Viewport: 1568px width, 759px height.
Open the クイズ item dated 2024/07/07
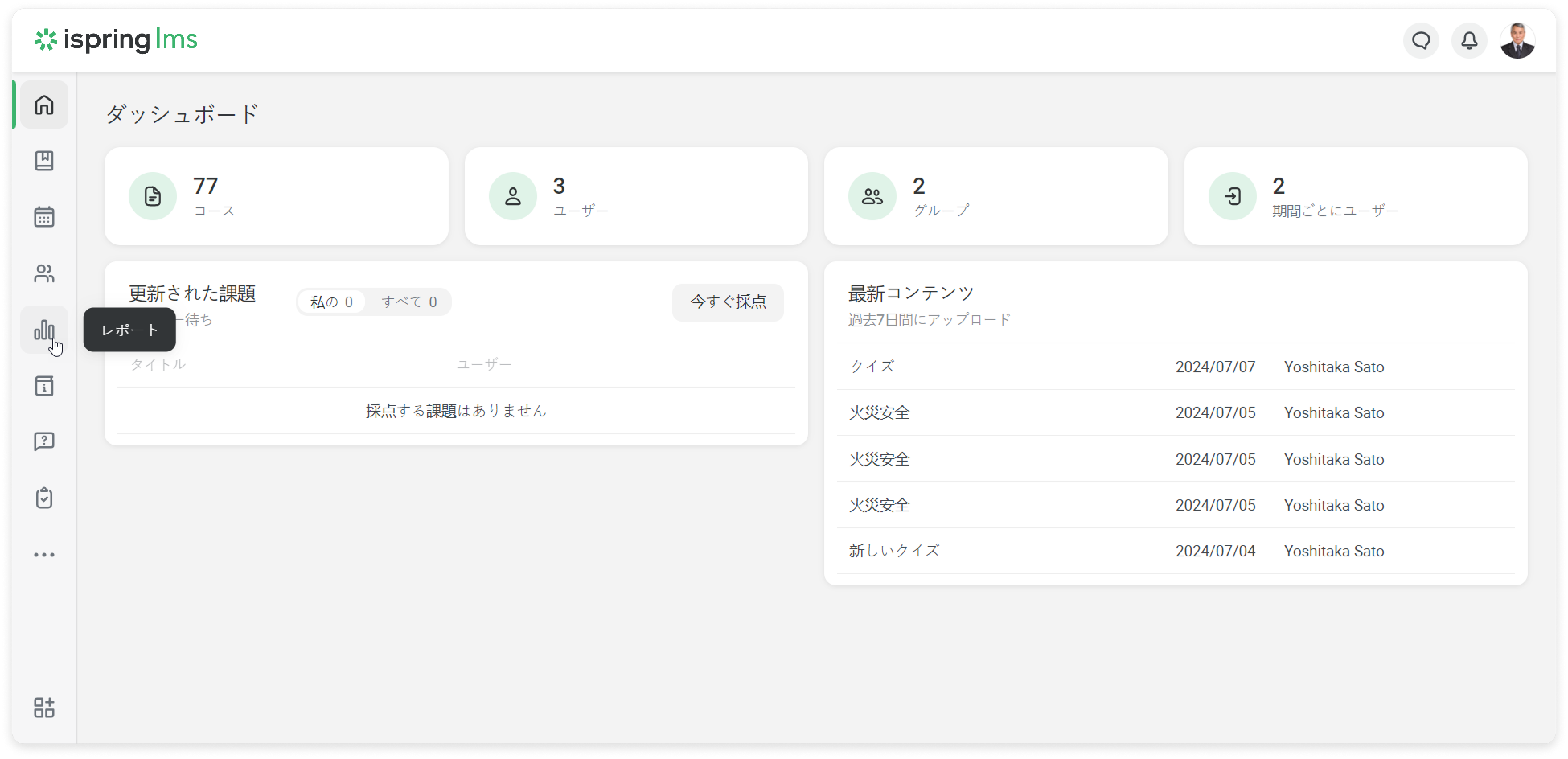point(872,366)
